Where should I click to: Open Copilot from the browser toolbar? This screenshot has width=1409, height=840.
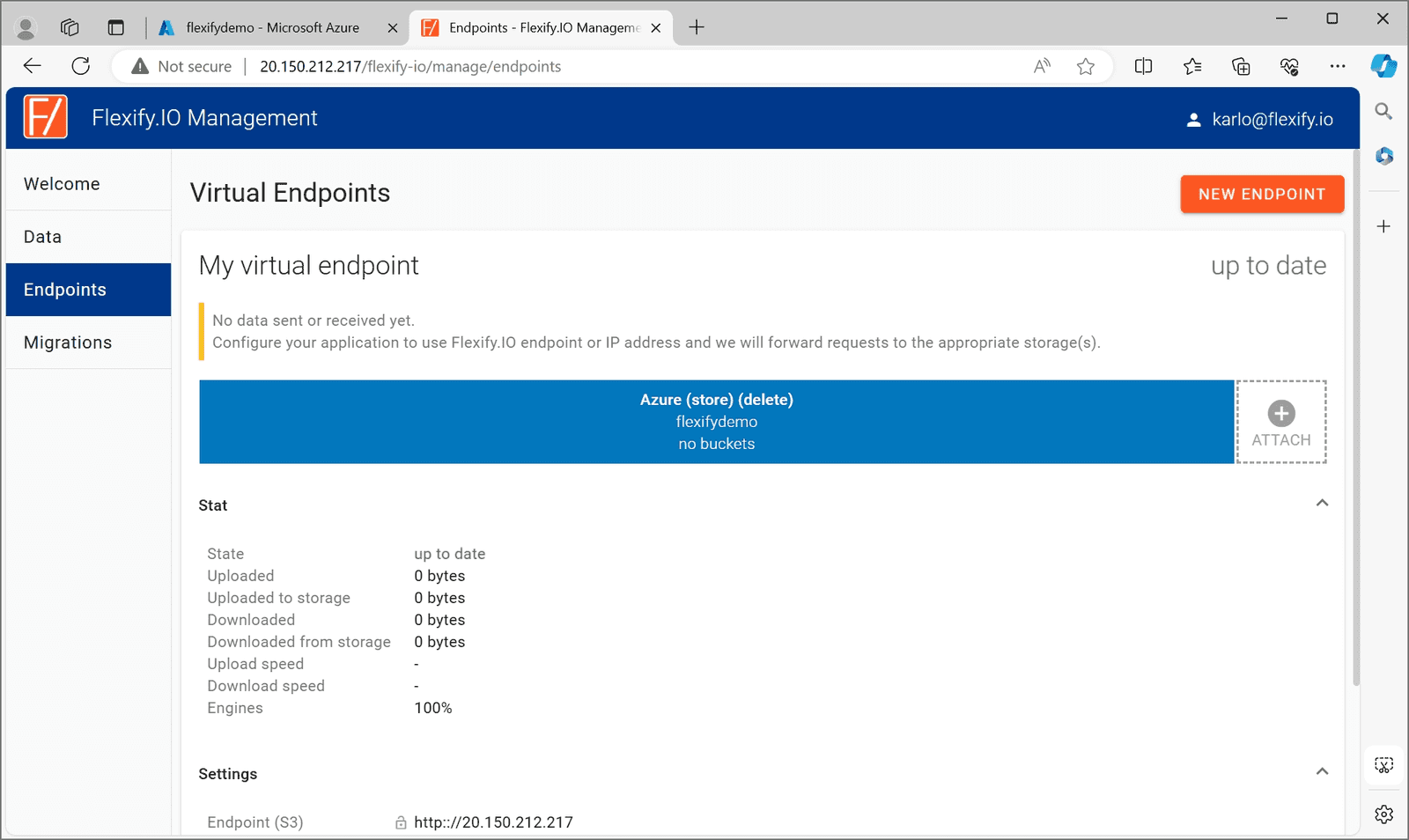pos(1383,65)
